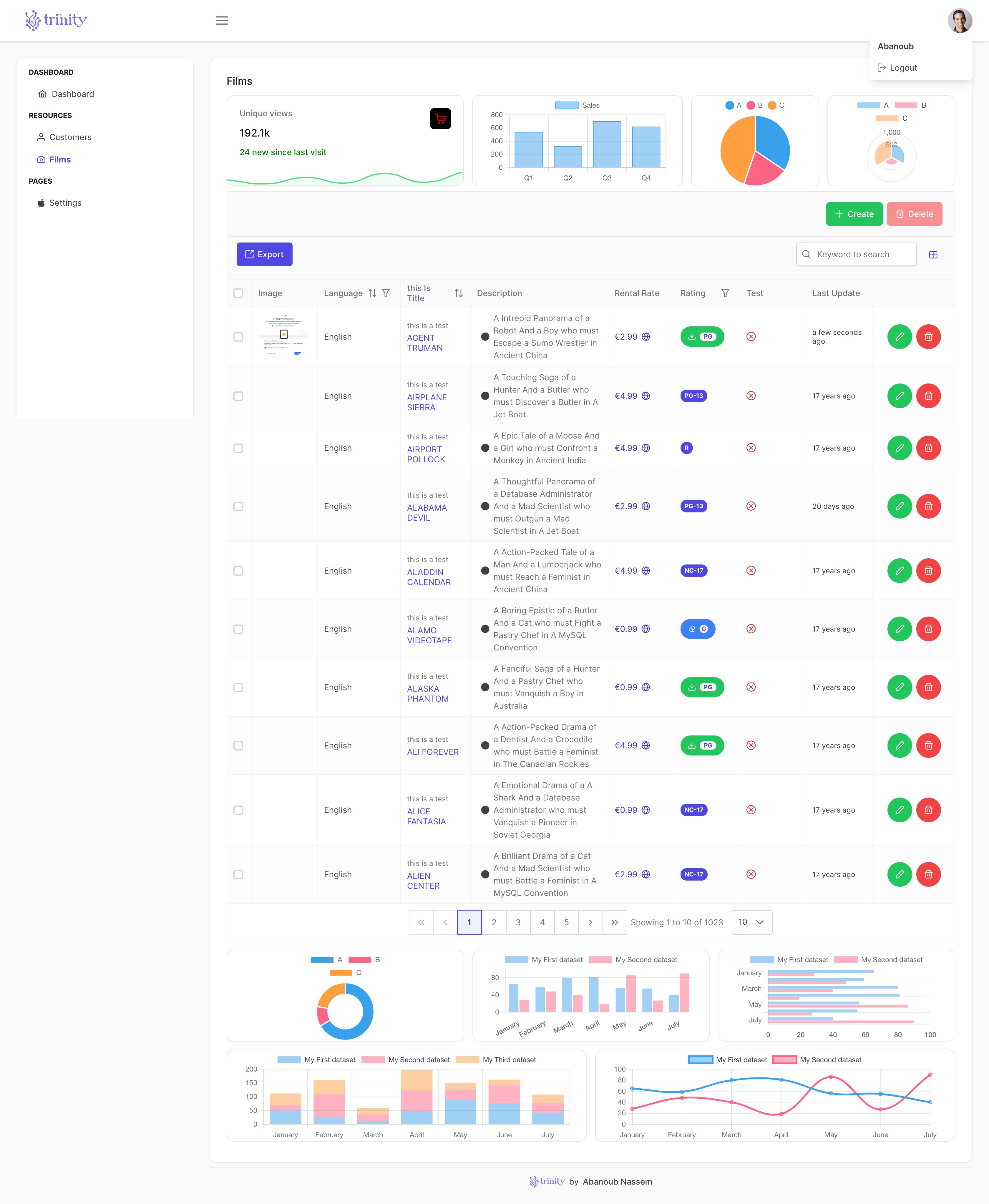This screenshot has width=989, height=1204.
Task: Edit the AGENT TRUMAN row
Action: pyautogui.click(x=900, y=337)
